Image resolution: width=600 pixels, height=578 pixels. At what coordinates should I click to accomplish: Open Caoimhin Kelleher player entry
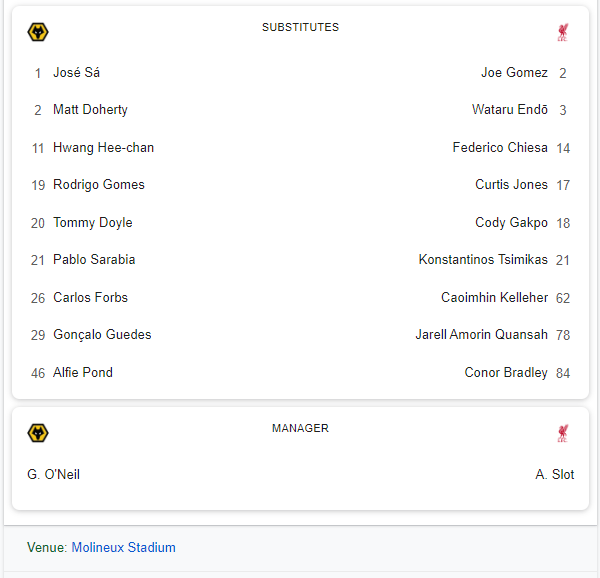tap(494, 297)
